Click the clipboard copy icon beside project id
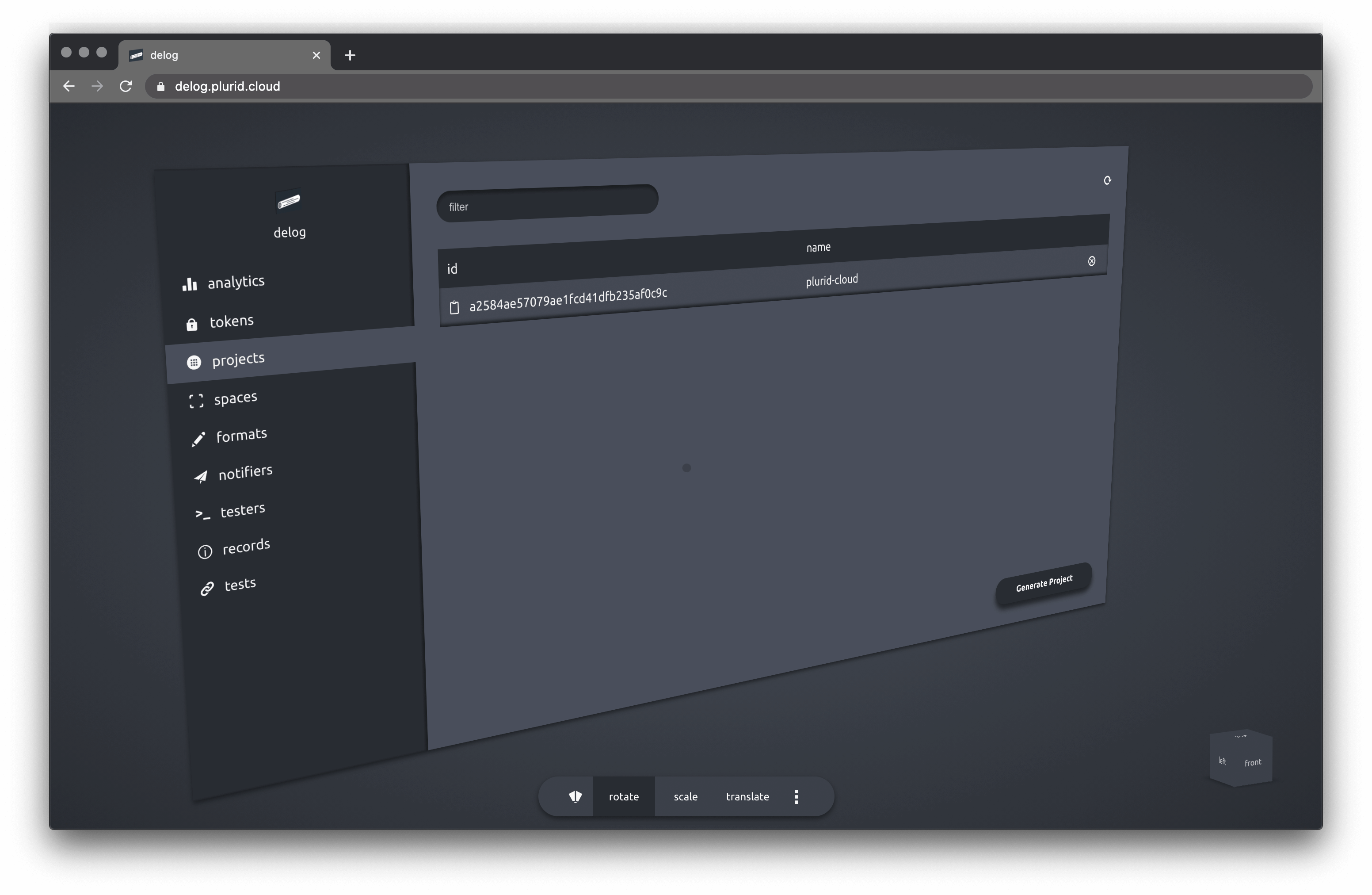Viewport: 1372px width, 895px height. [x=454, y=308]
